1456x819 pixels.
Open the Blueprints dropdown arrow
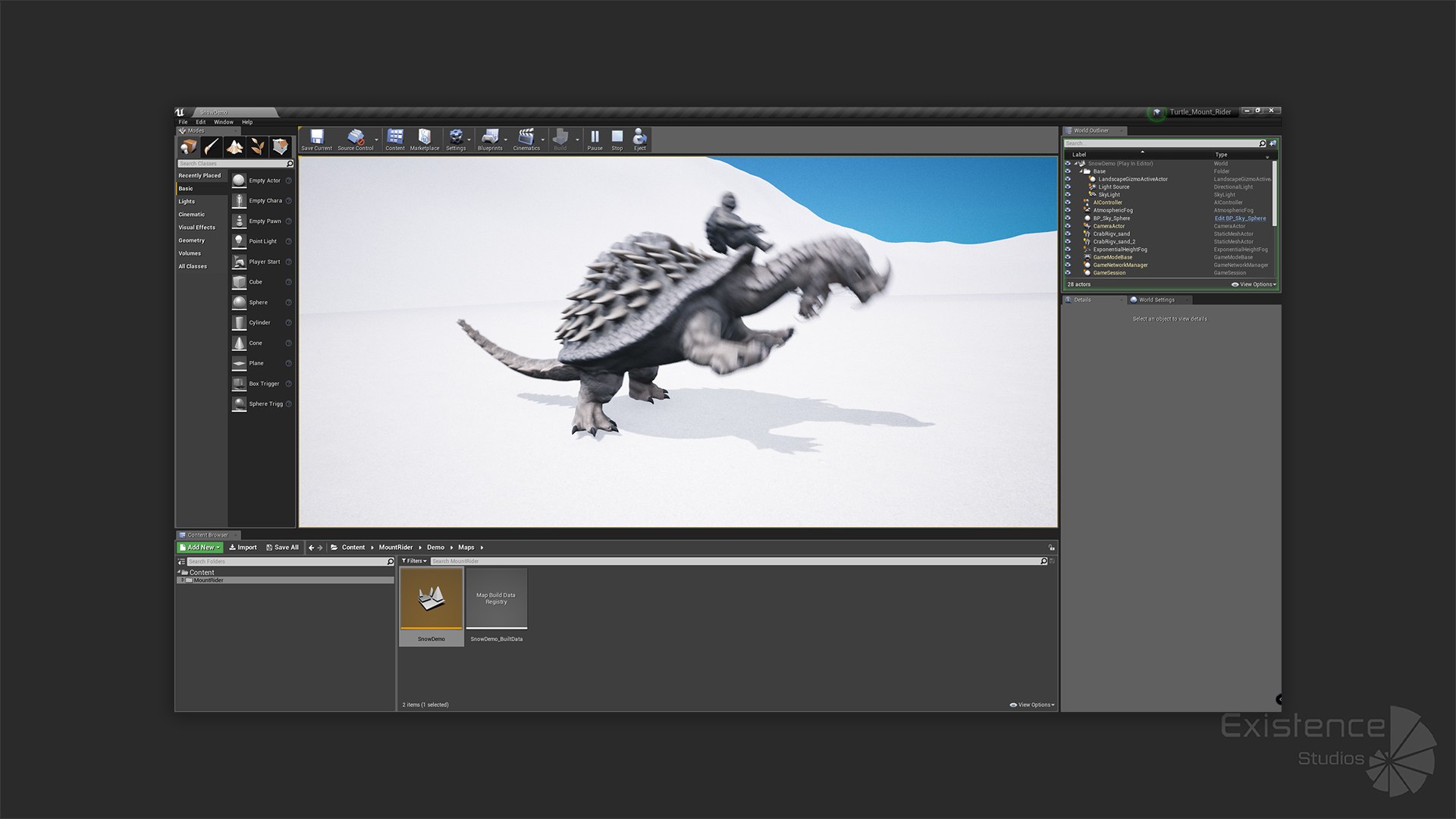click(x=506, y=140)
